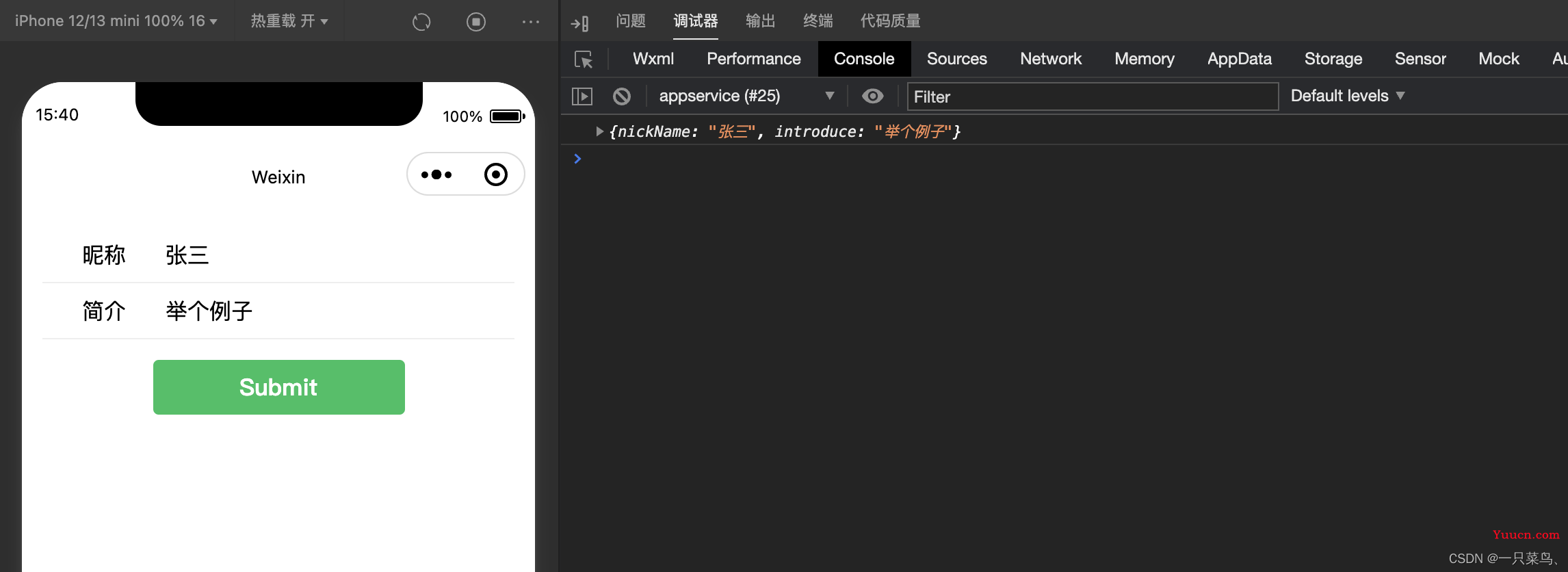Open the Default levels dropdown
This screenshot has height=572, width=1568.
1348,96
